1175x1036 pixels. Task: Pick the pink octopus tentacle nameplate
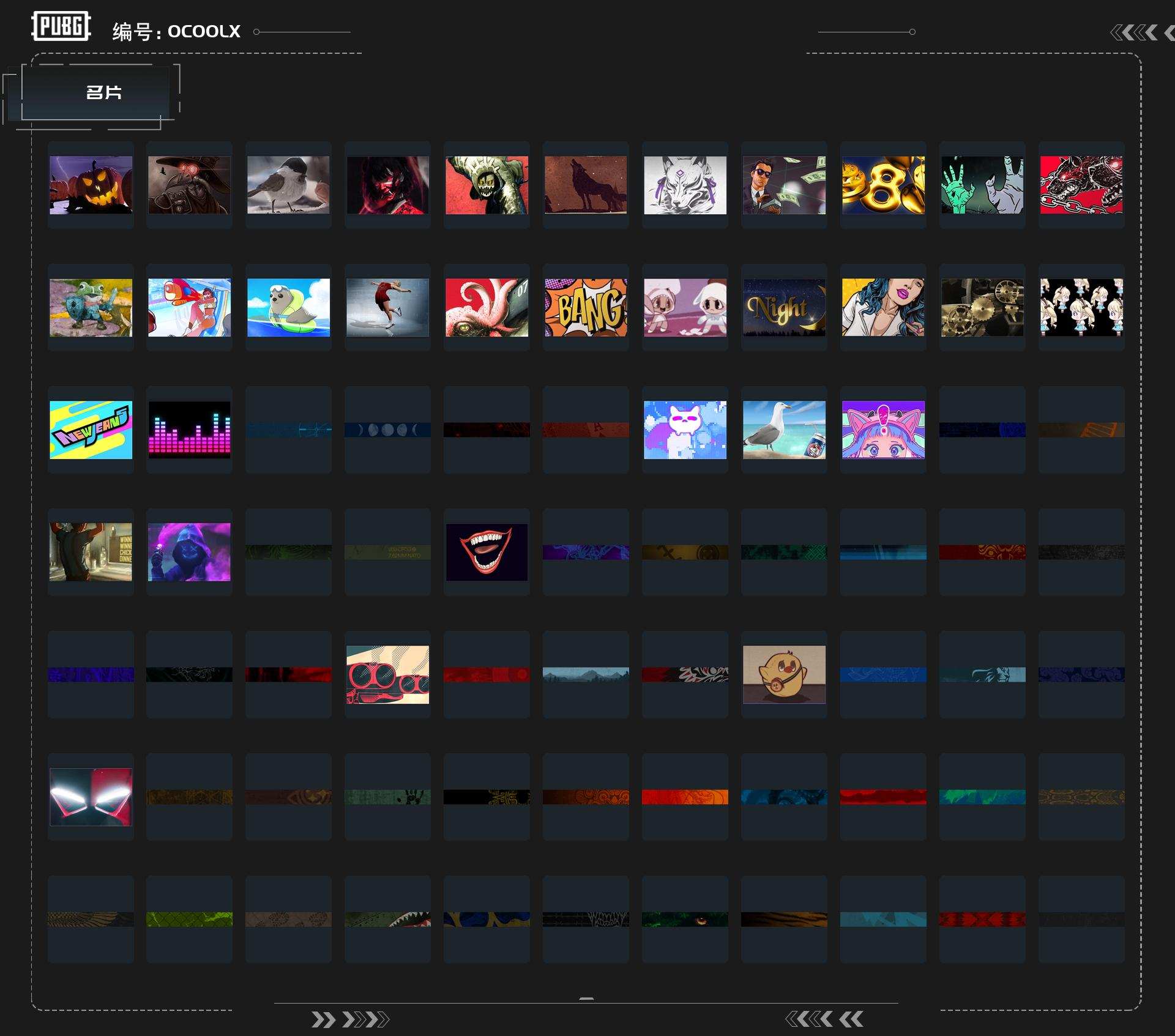(x=487, y=307)
